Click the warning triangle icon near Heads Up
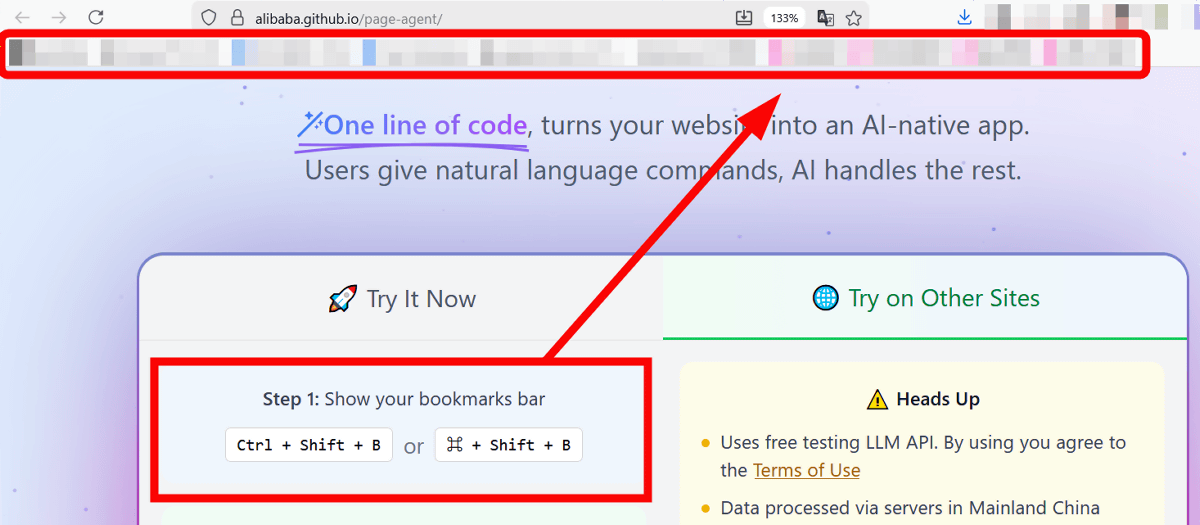Screen dimensions: 1200x525 (x=877, y=400)
